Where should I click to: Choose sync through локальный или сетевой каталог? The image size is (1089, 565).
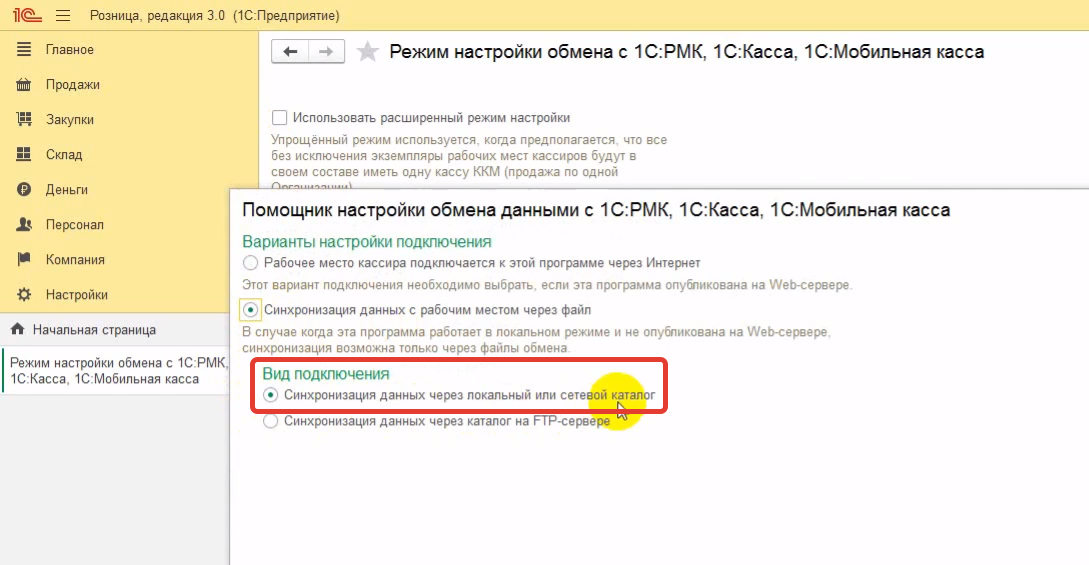[x=270, y=395]
